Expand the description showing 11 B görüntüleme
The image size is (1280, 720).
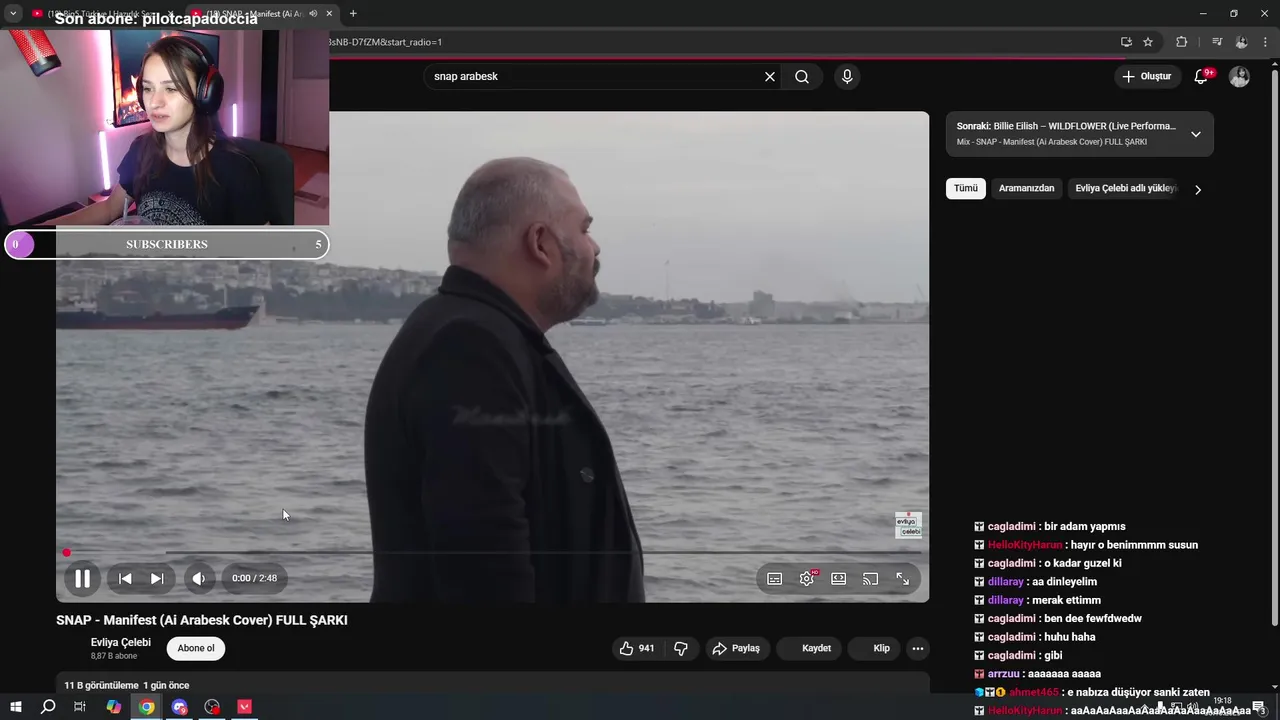(492, 686)
